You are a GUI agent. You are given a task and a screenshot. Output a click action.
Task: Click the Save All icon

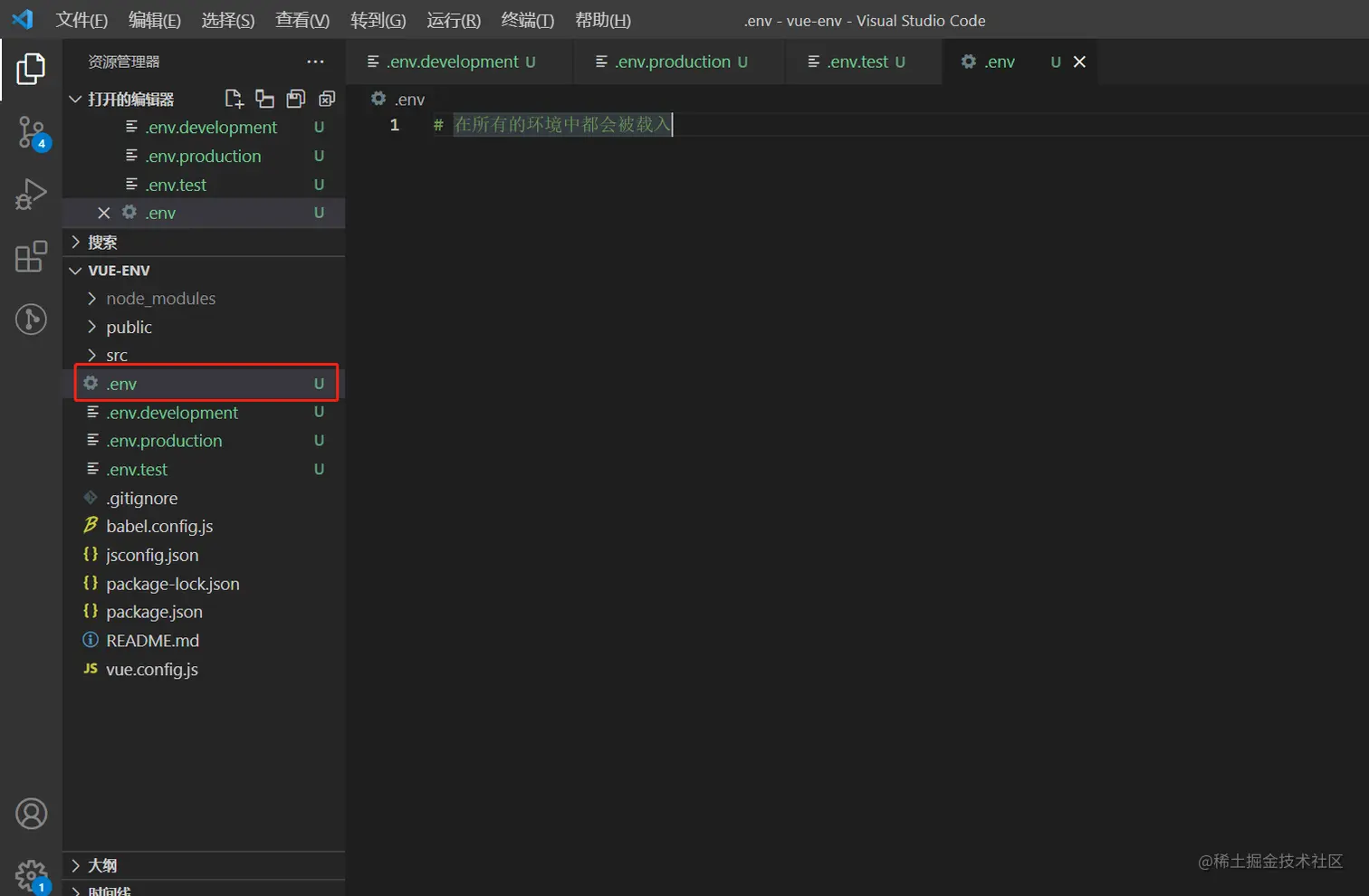click(x=296, y=99)
